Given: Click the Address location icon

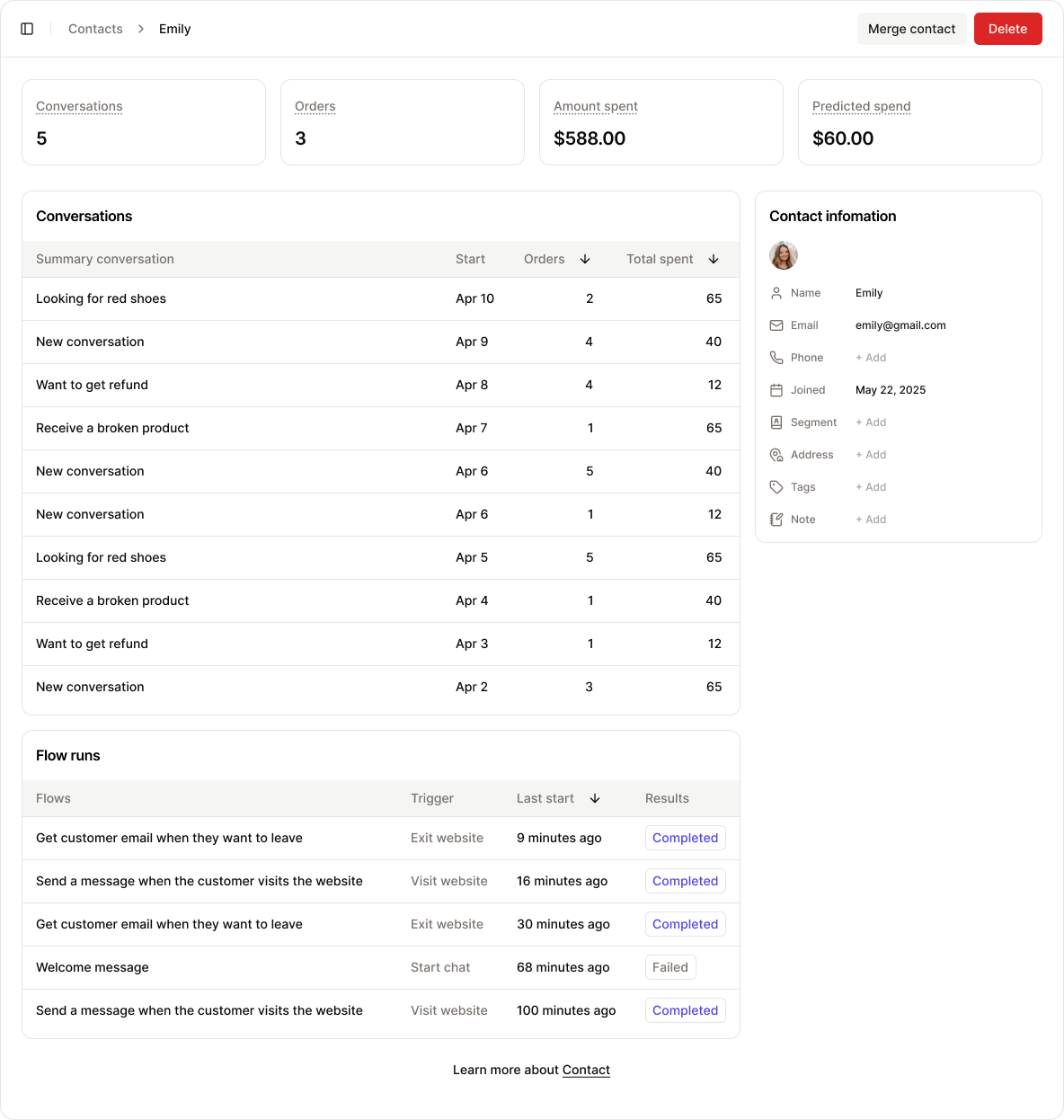Looking at the screenshot, I should tap(776, 455).
